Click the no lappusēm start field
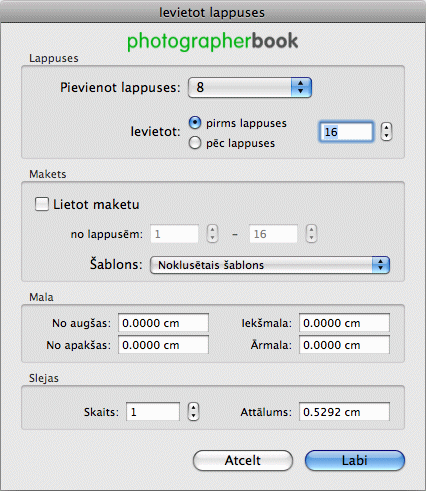Image resolution: width=426 pixels, height=491 pixels. 175,234
